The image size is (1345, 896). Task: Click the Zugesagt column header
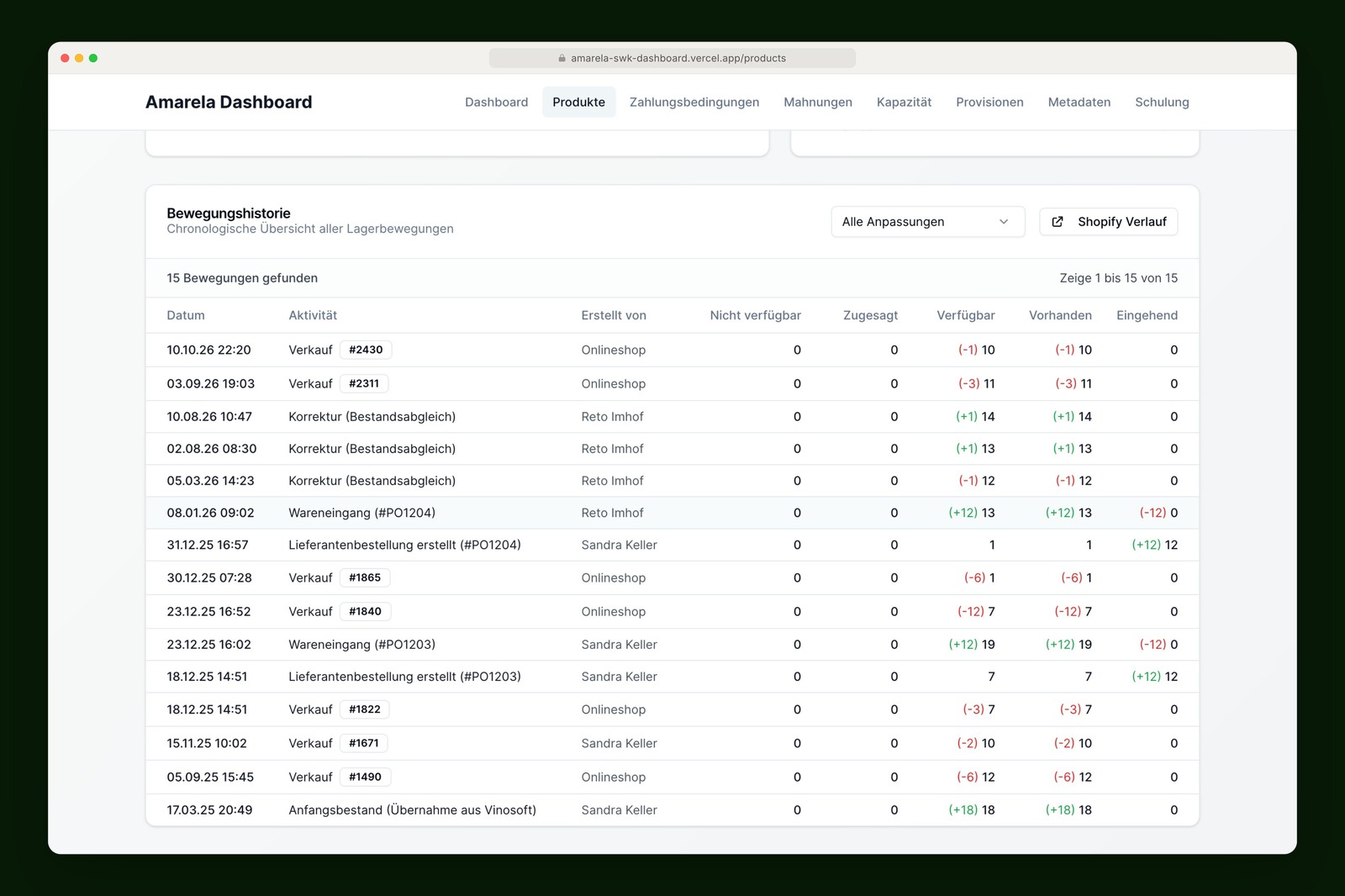(870, 315)
